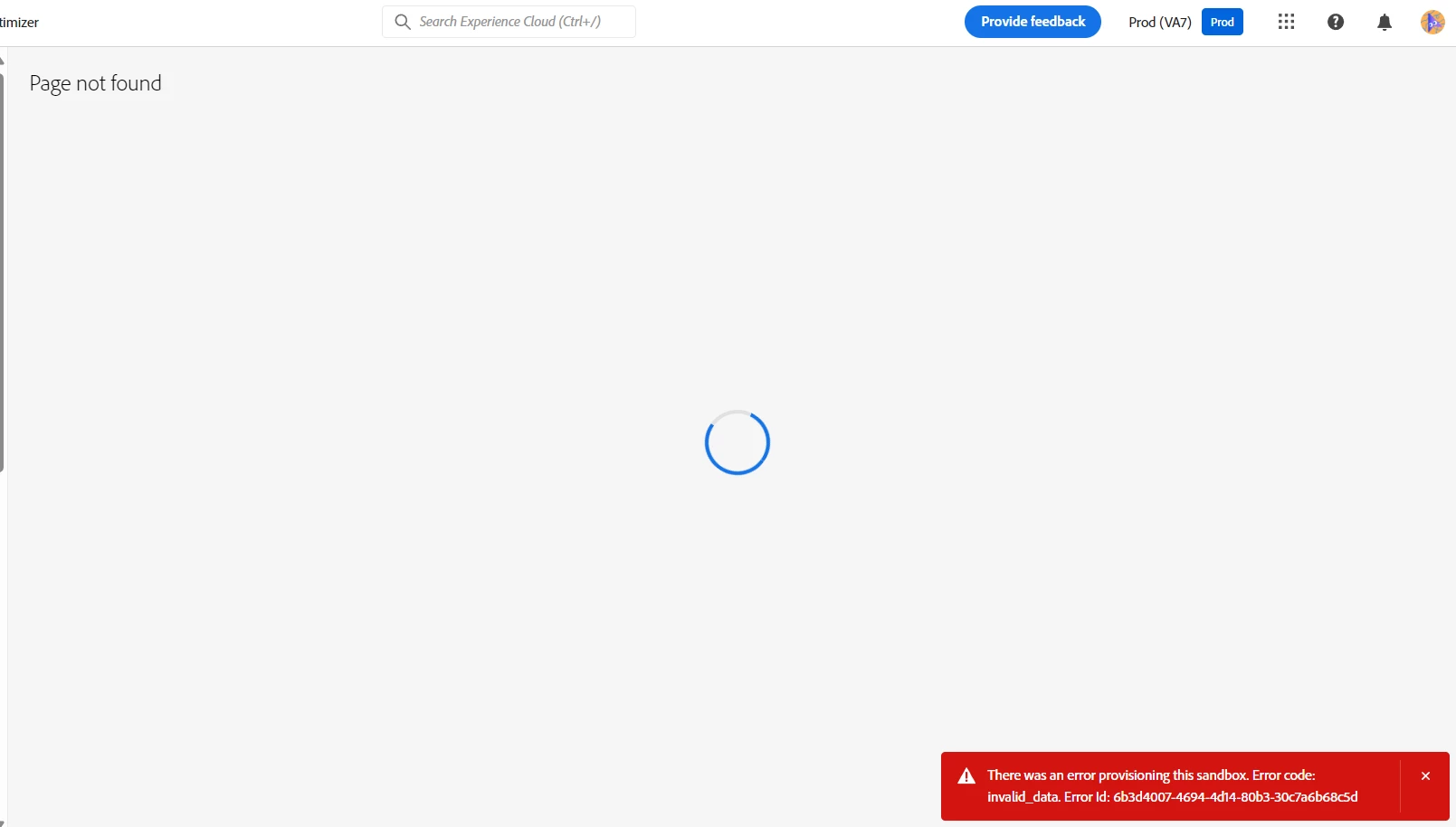Screen dimensions: 1456x827
Task: Click the scroll-up arrow on left scrollbar
Action: pos(2,62)
